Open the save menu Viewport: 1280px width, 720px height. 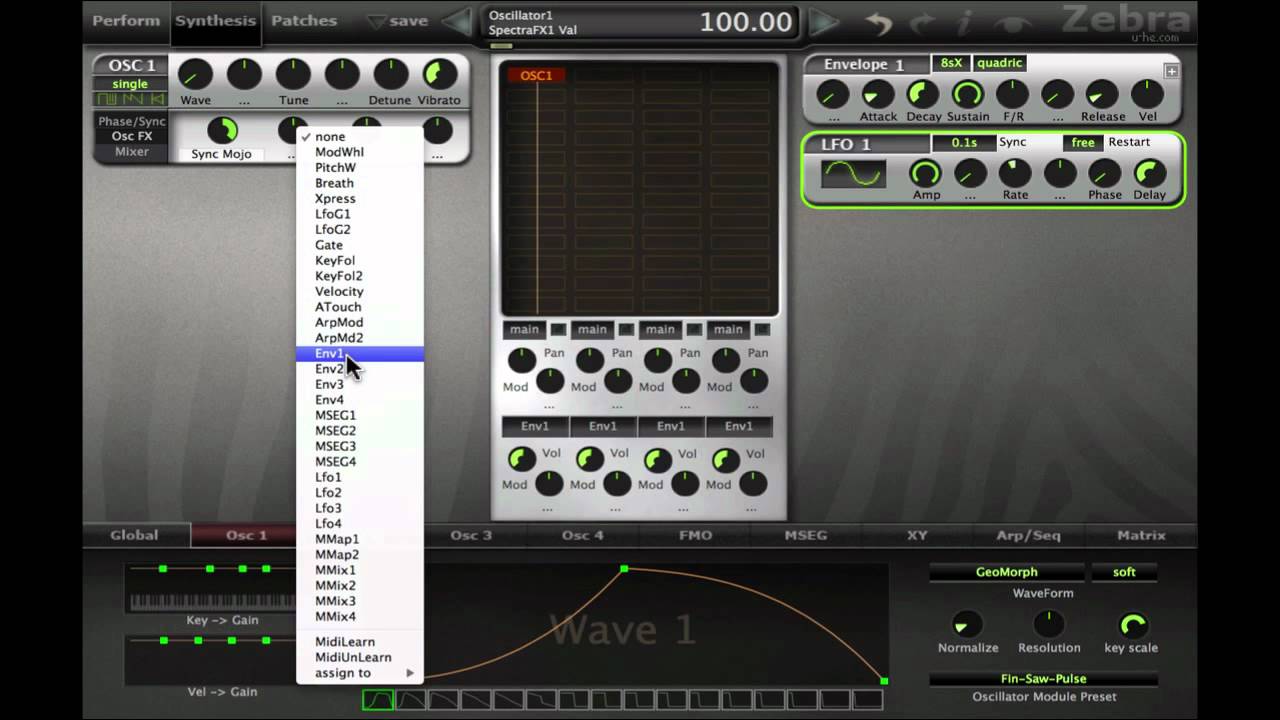point(398,21)
